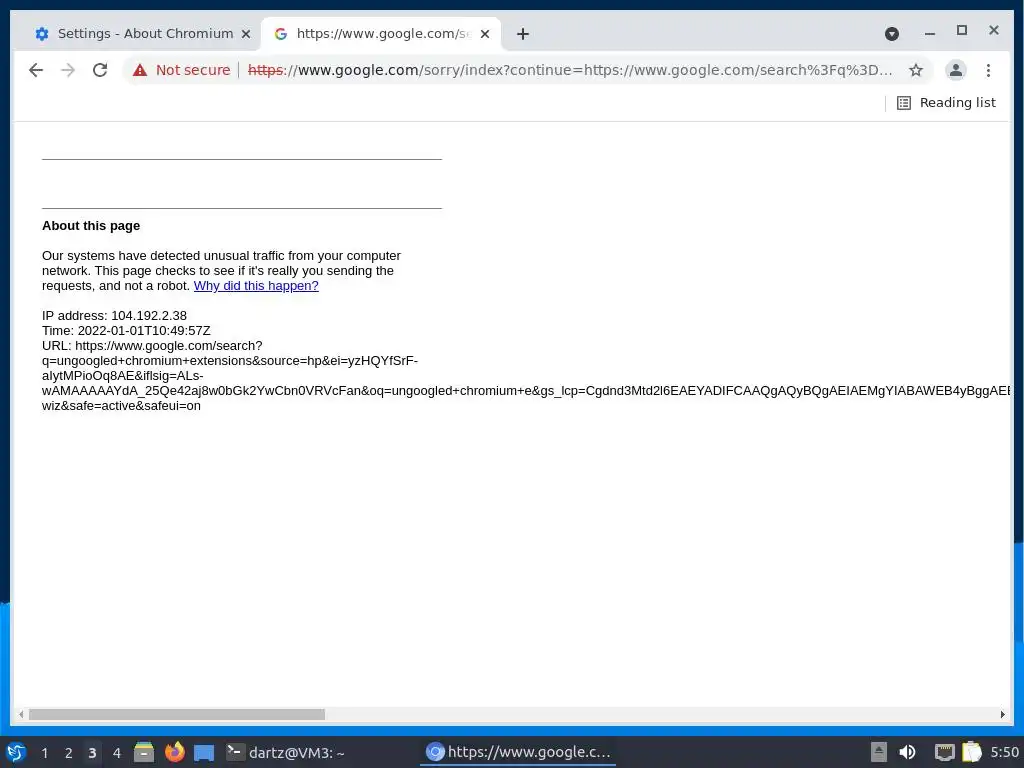Switch to workspace 2

[68, 753]
